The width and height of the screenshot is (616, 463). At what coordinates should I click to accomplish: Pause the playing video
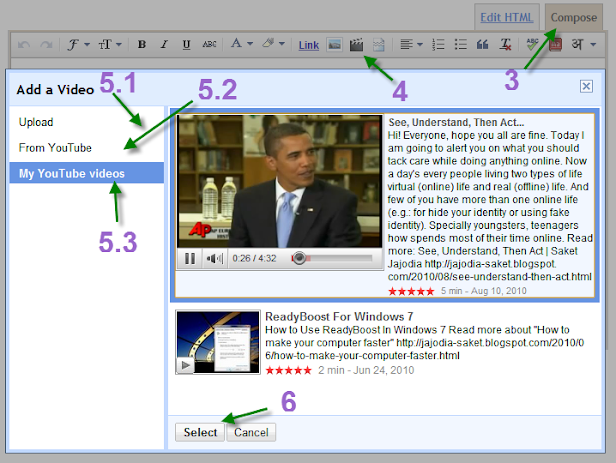(190, 258)
